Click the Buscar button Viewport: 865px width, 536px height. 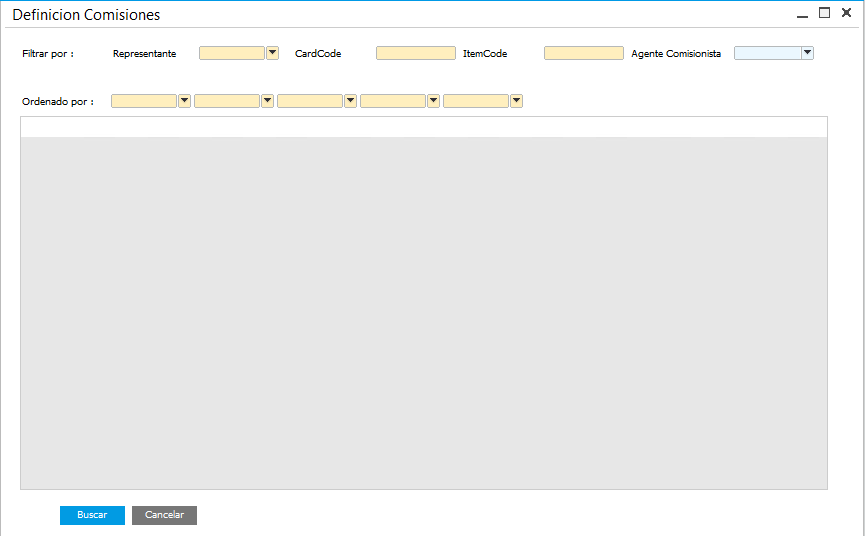pyautogui.click(x=92, y=515)
